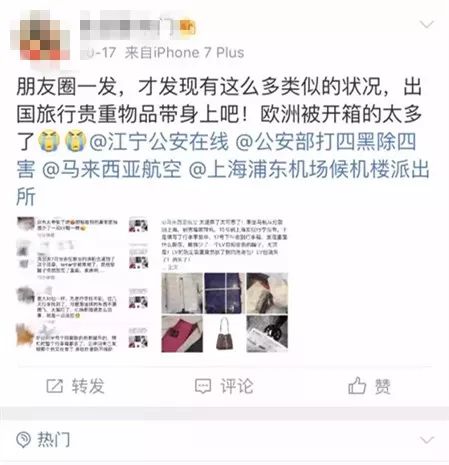Tap the 转发 repost text label
The image size is (449, 465).
88,386
